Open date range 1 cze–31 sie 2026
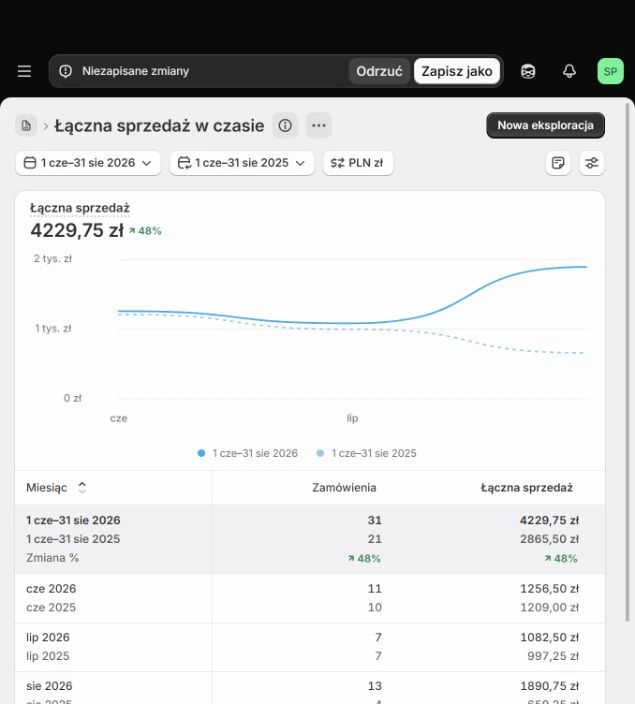Screen dimensions: 635x704 (88, 163)
